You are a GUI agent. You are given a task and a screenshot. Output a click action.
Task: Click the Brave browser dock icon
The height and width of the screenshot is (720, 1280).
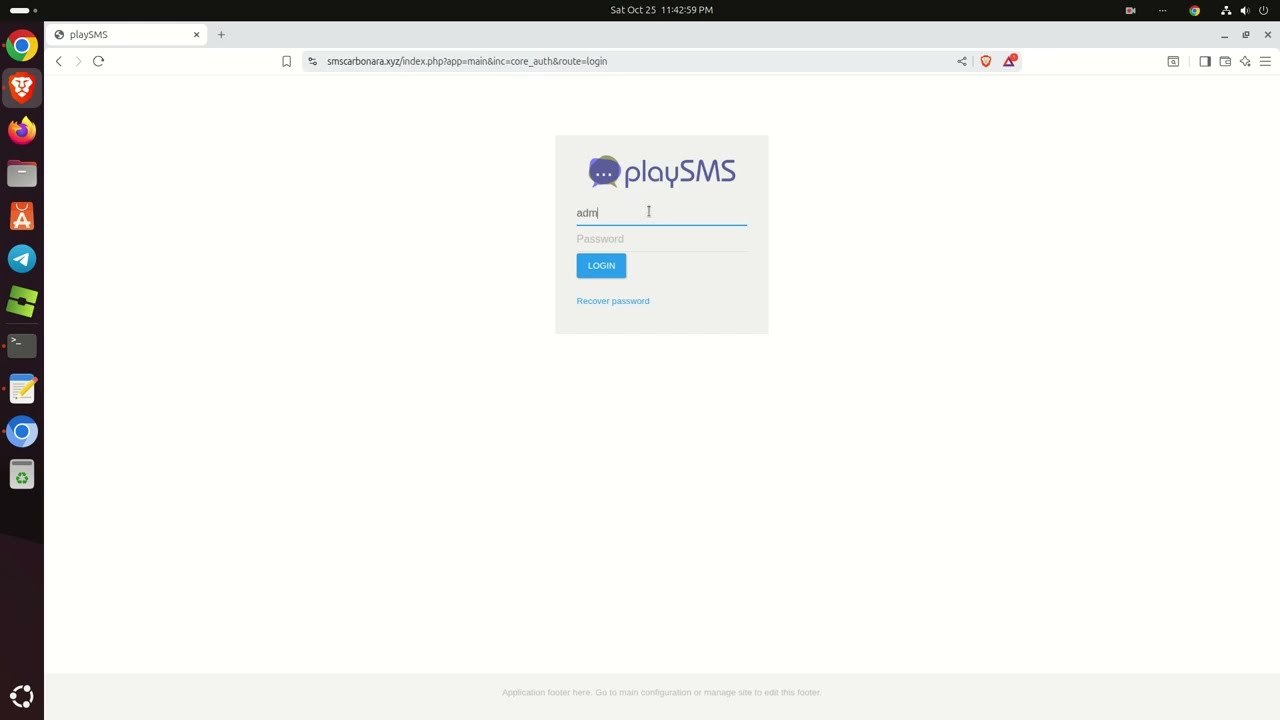pos(22,88)
